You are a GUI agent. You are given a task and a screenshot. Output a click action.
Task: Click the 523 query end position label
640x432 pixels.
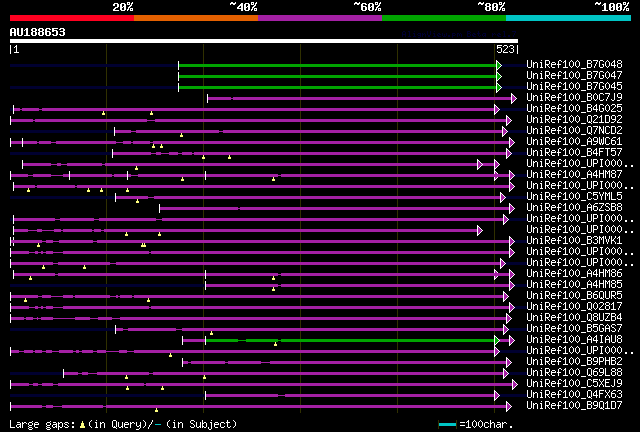click(x=505, y=49)
